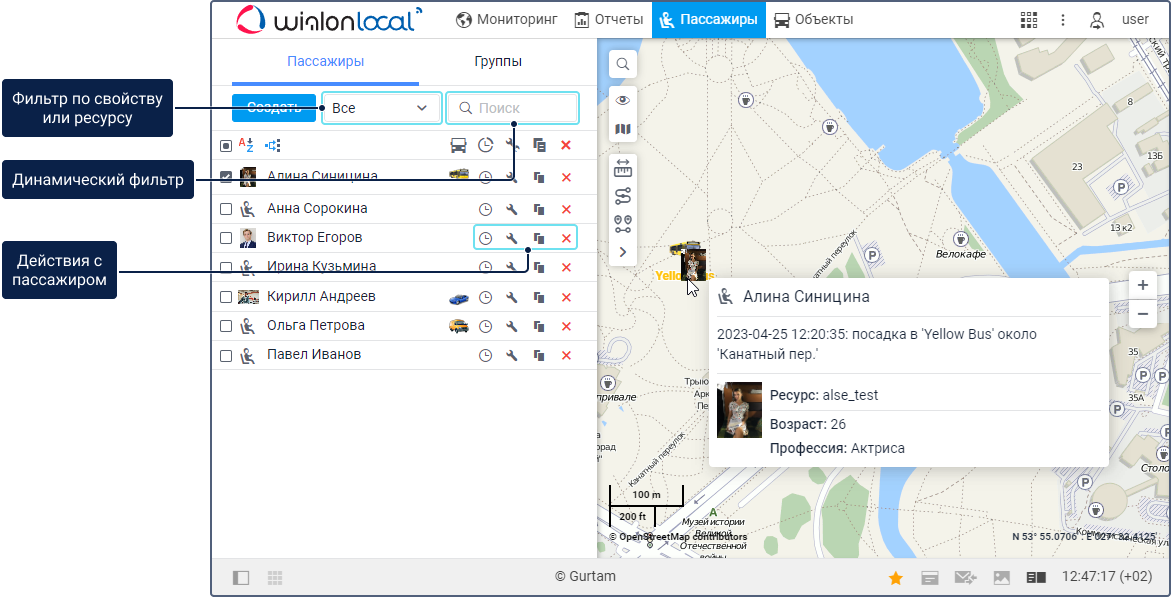Open history for Виктор Егоров
Image resolution: width=1171 pixels, height=597 pixels.
[485, 238]
